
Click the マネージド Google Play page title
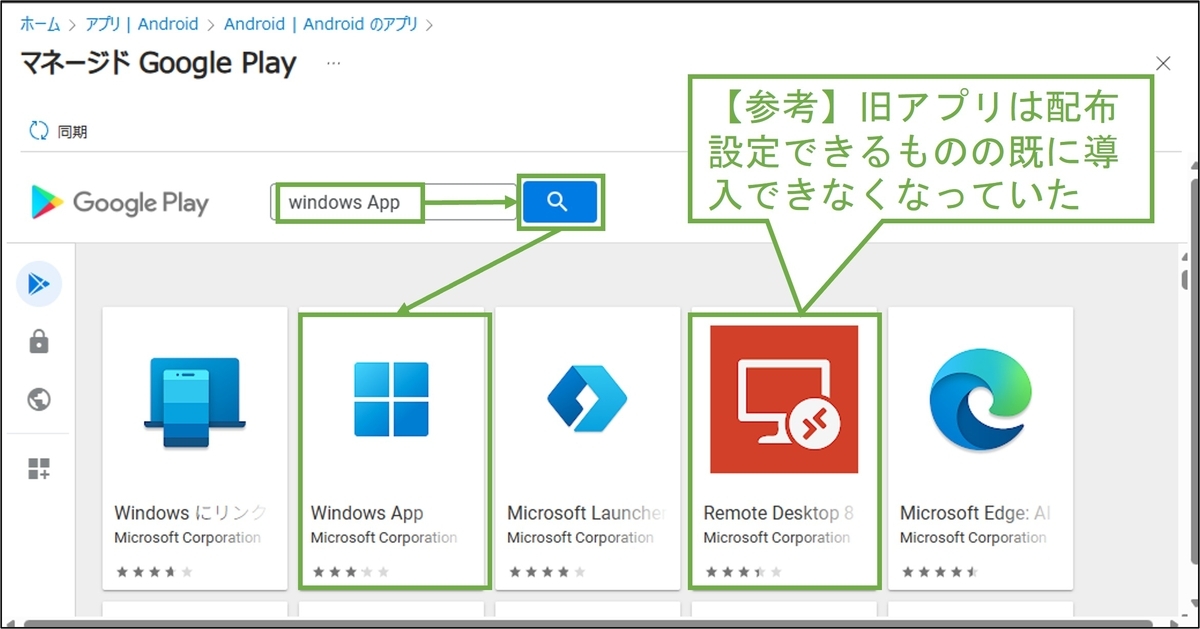click(x=159, y=63)
